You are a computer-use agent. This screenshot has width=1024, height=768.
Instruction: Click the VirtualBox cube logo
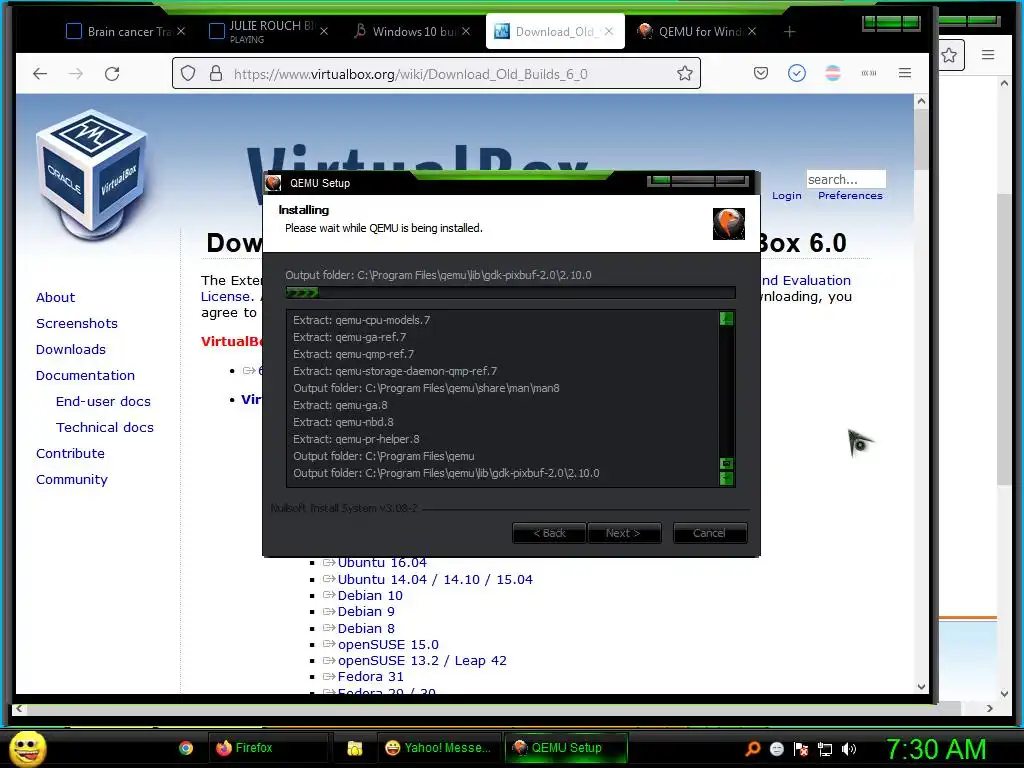click(x=91, y=175)
